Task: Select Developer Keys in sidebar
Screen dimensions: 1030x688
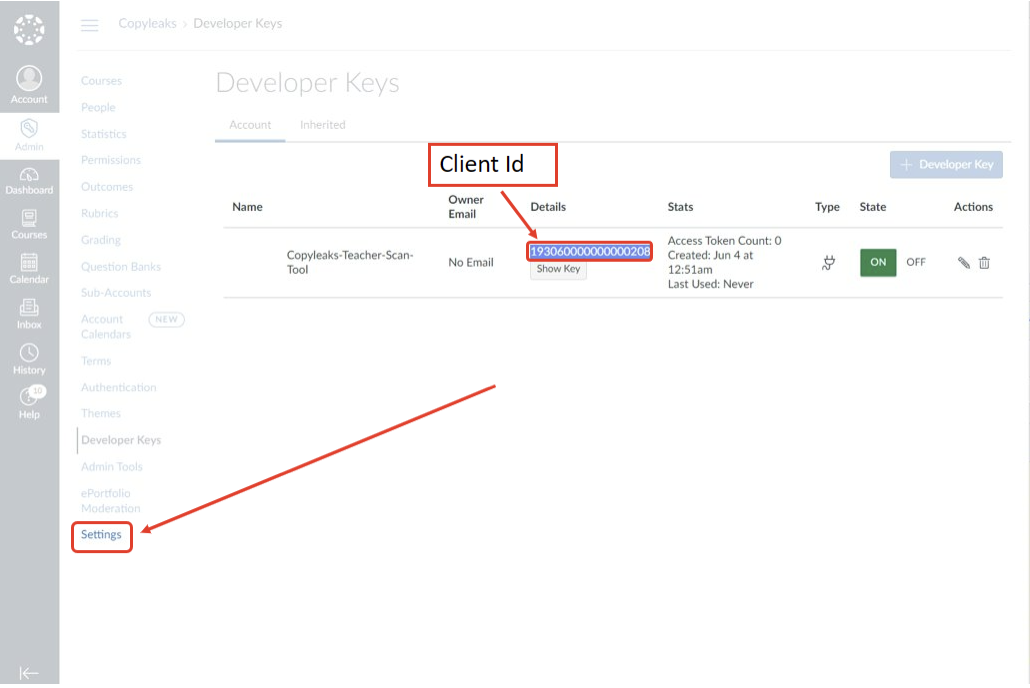Action: point(121,440)
